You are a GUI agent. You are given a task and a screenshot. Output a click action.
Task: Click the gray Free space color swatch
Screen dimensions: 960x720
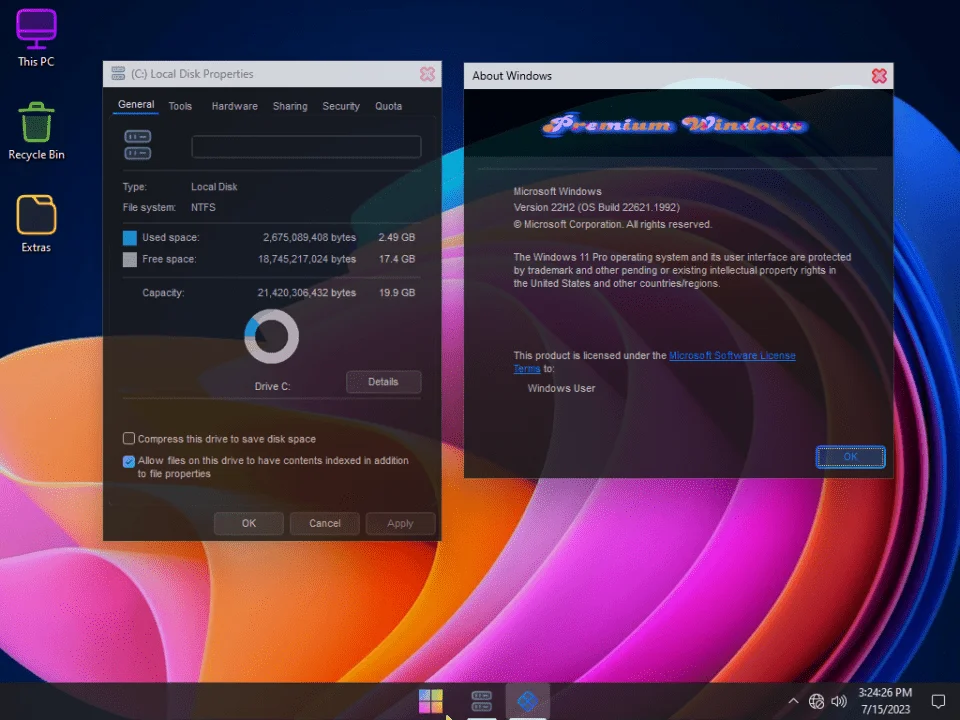pos(130,260)
